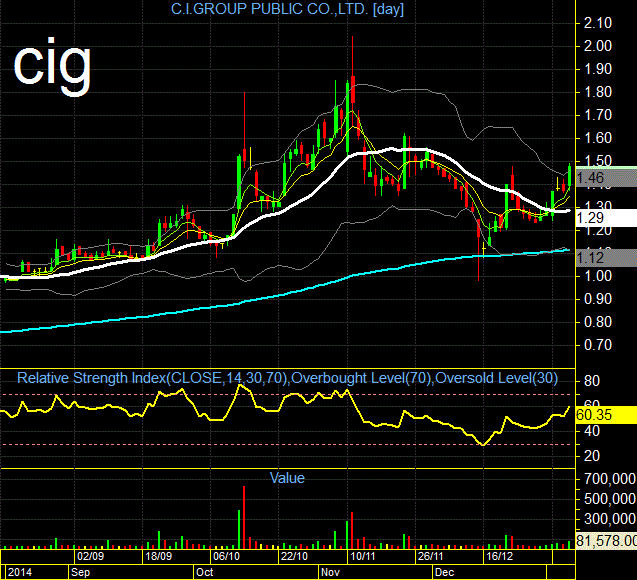Click the 500,000 value axis label
The height and width of the screenshot is (580, 637).
click(610, 499)
